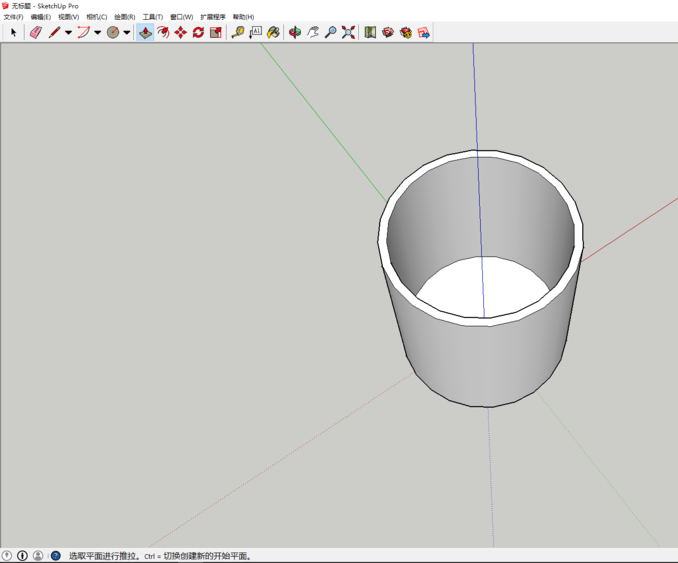Select the Scale tool
The image size is (678, 563).
tap(216, 32)
